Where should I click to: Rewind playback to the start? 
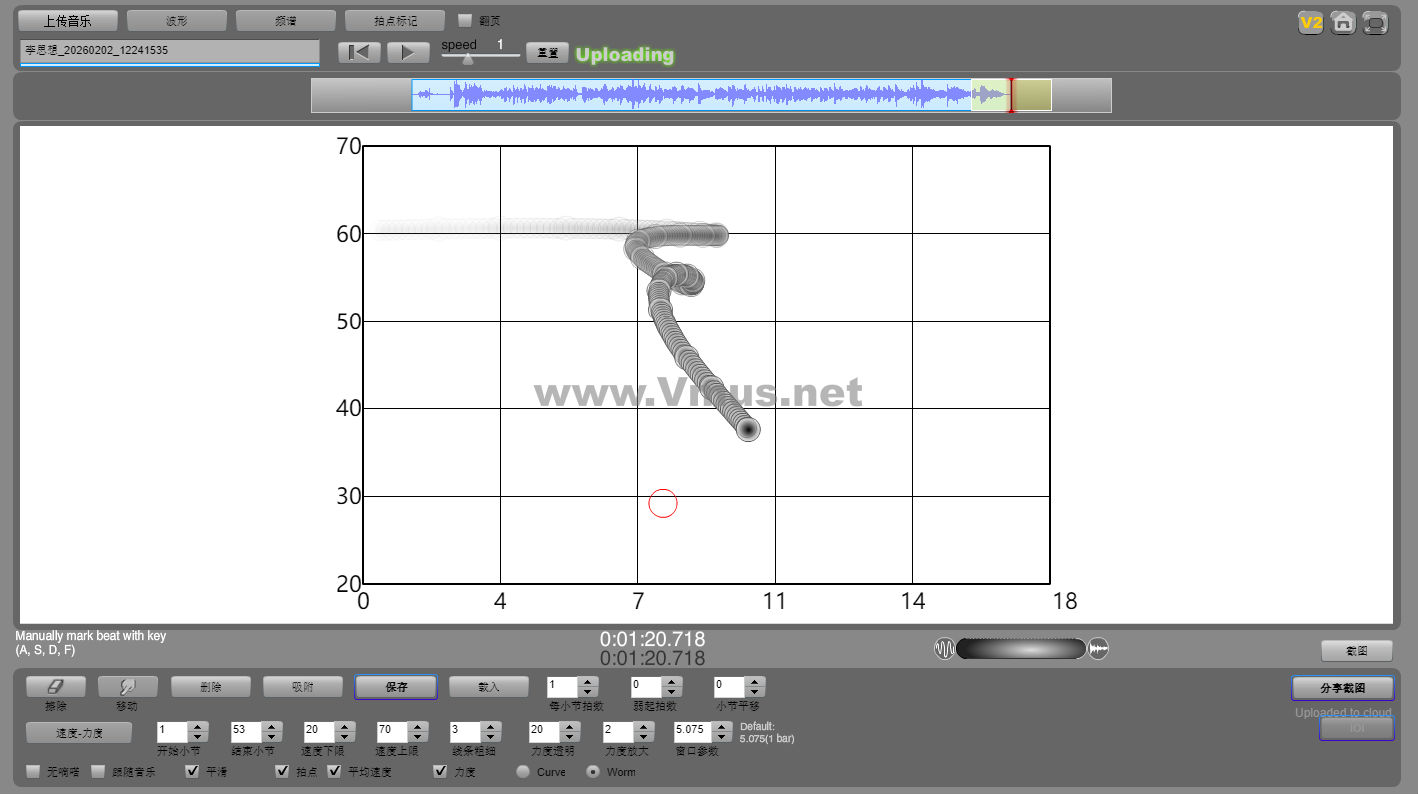click(x=359, y=53)
